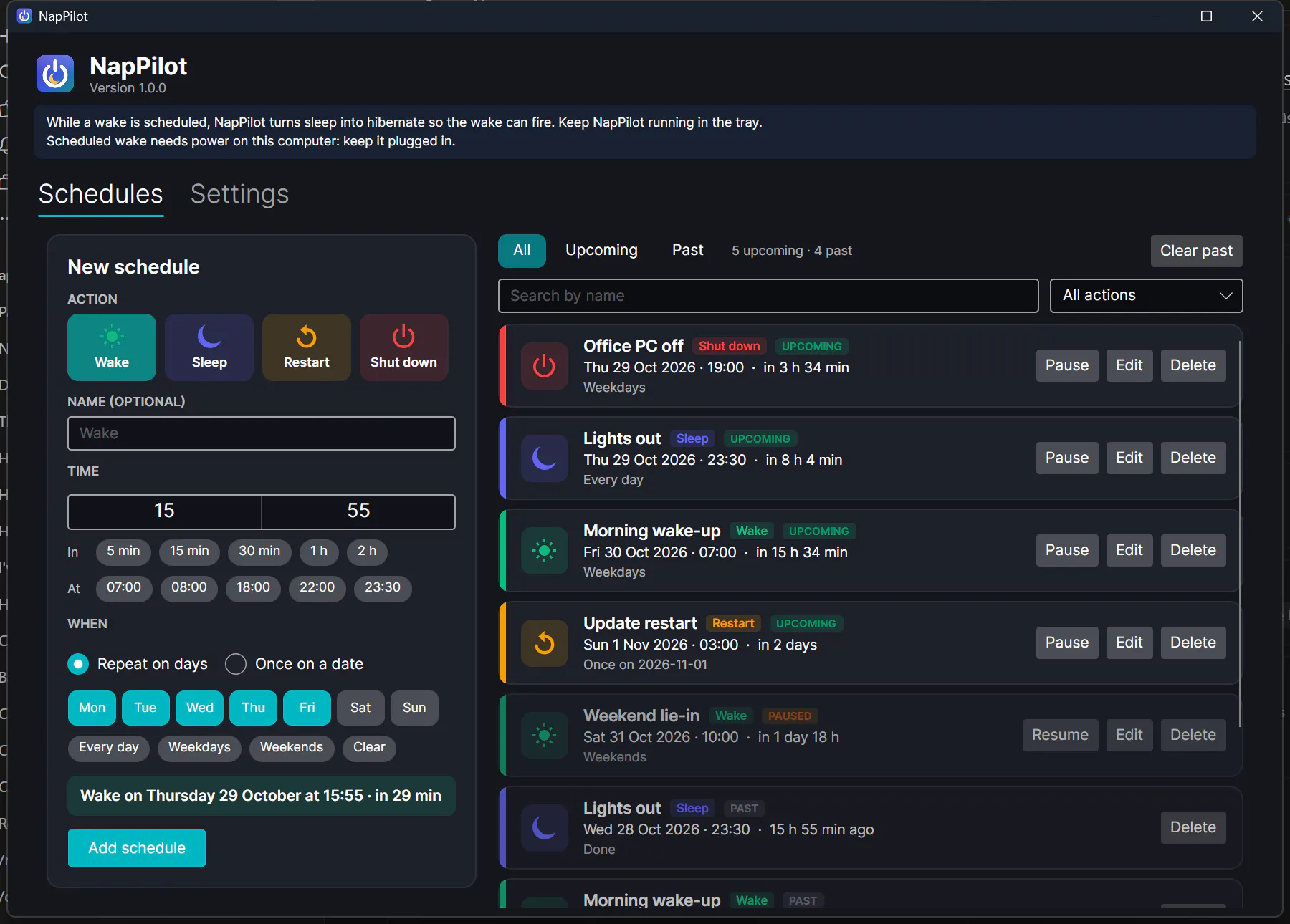This screenshot has width=1290, height=924.
Task: Select the Shut down action tile
Action: (x=404, y=347)
